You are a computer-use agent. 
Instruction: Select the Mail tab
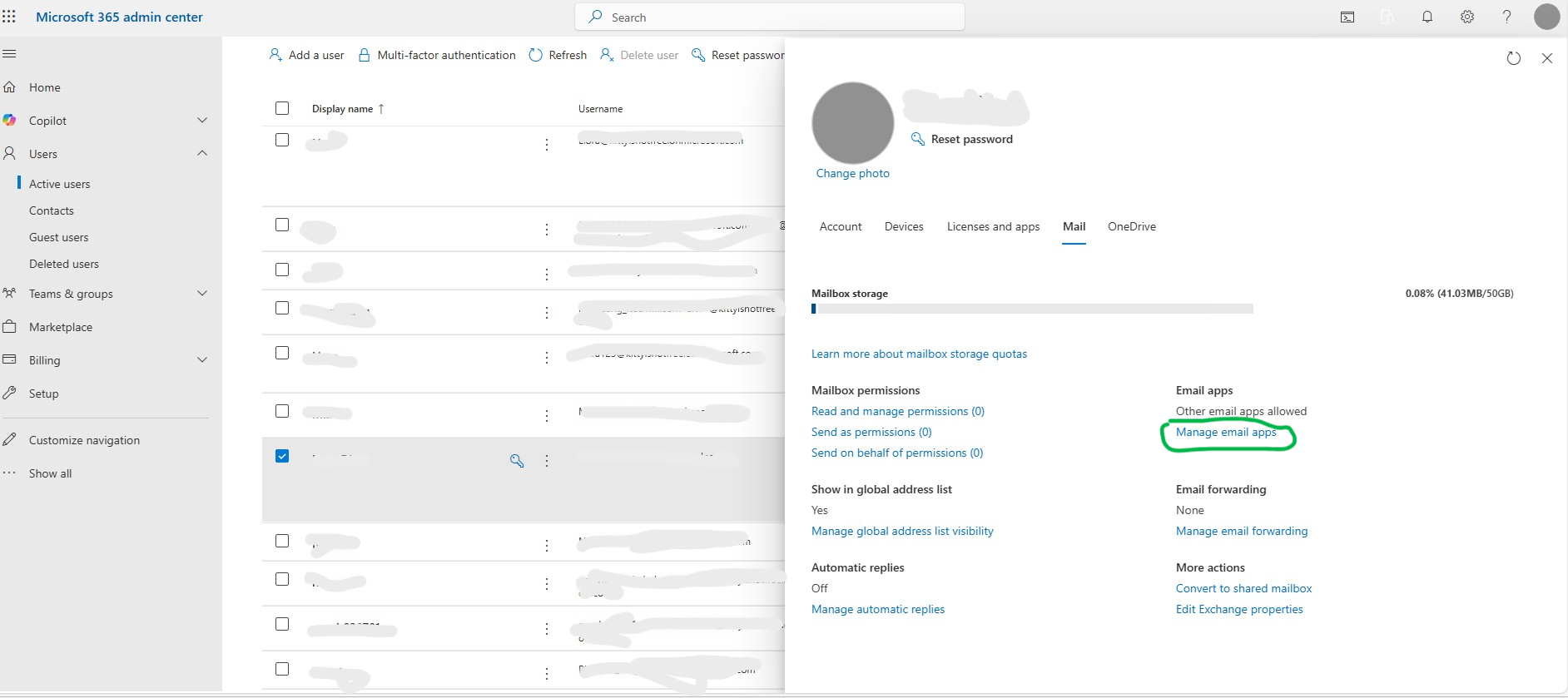point(1074,226)
